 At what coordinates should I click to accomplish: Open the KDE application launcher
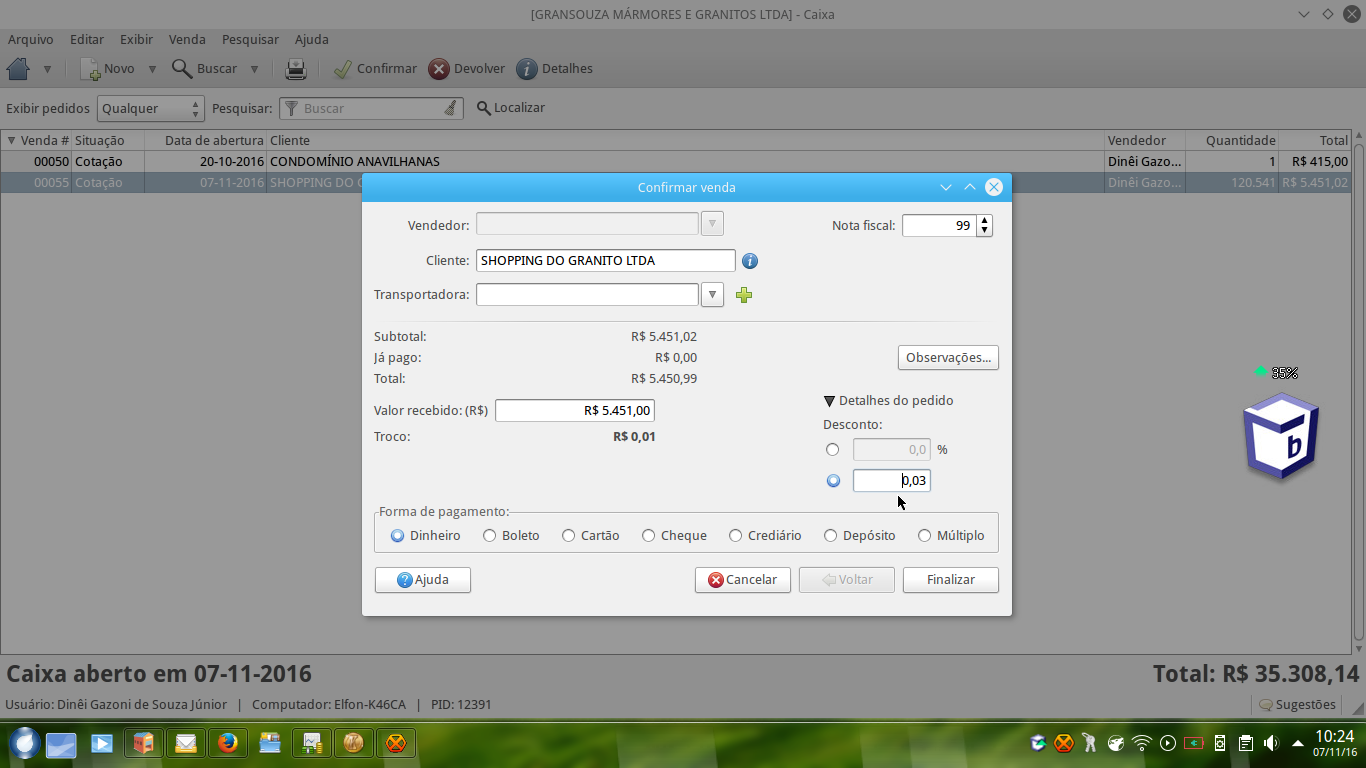coord(25,743)
